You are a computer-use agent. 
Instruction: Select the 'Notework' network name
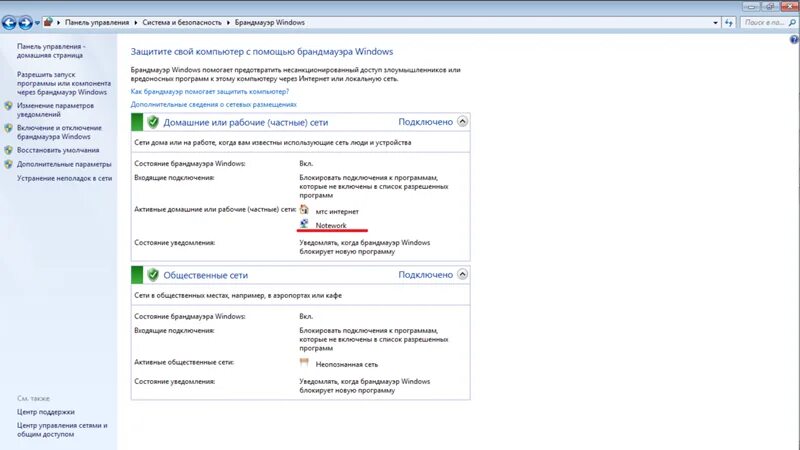[x=331, y=225]
